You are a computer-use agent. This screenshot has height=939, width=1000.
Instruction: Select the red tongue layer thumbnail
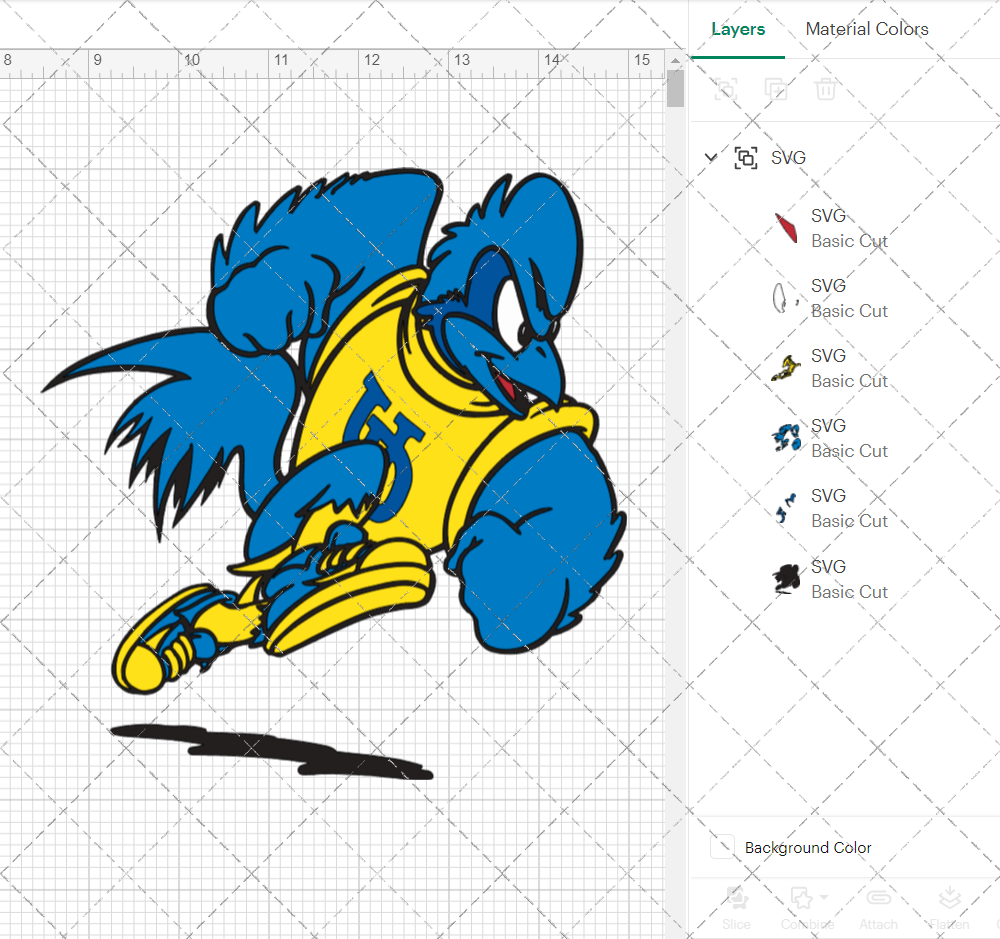click(x=786, y=228)
